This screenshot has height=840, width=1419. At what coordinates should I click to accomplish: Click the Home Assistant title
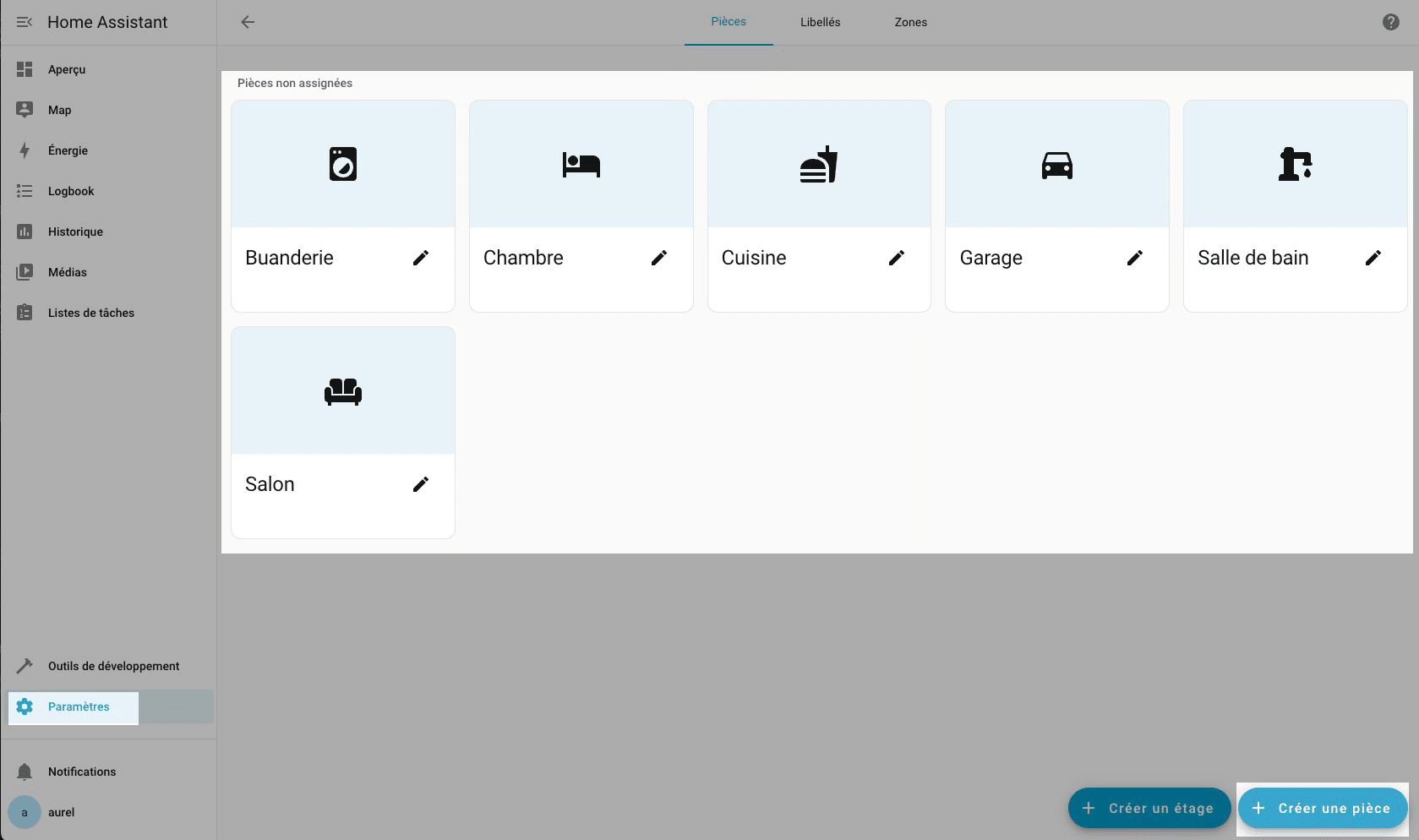[x=107, y=22]
